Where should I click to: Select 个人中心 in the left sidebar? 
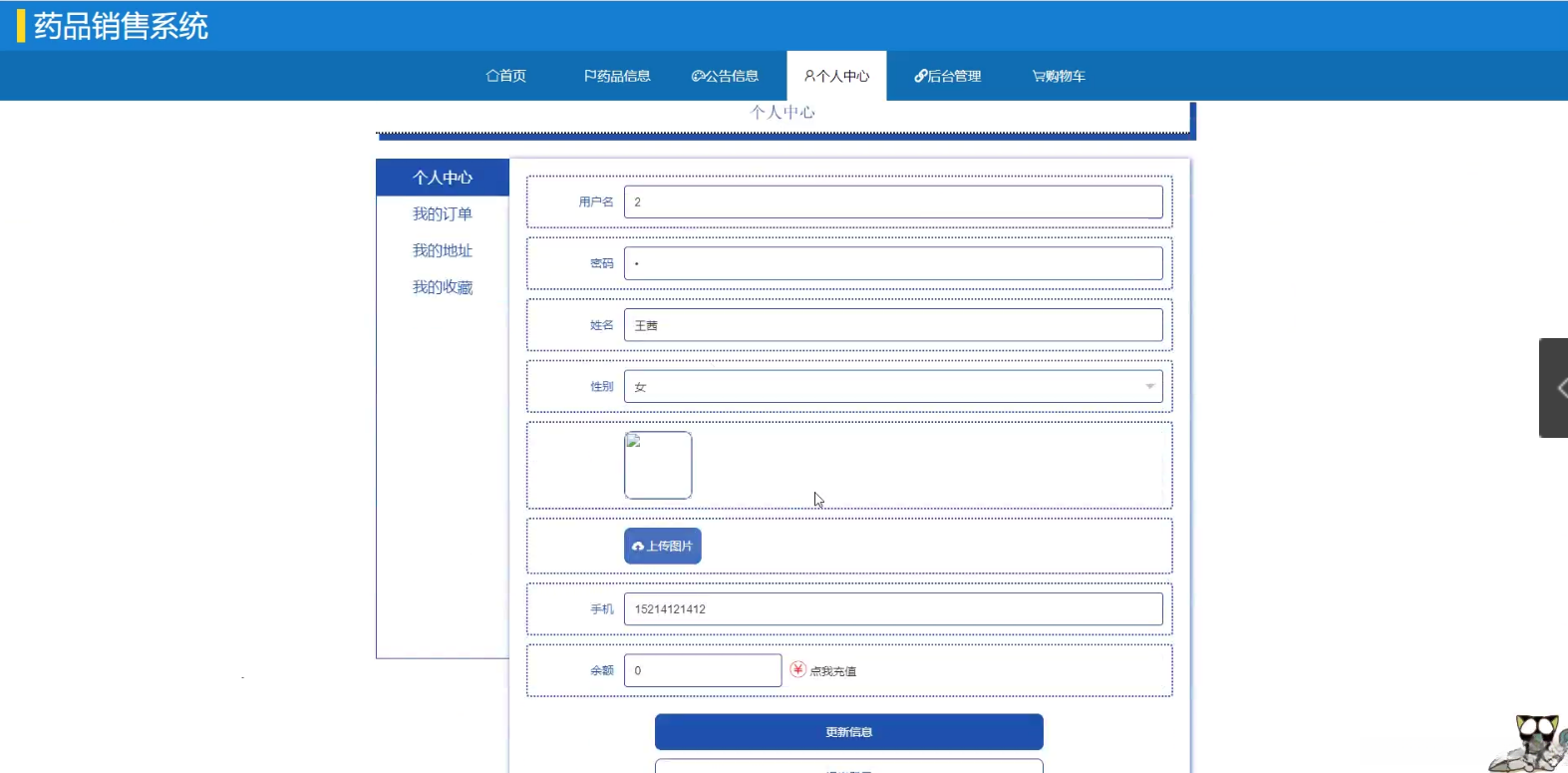(443, 178)
